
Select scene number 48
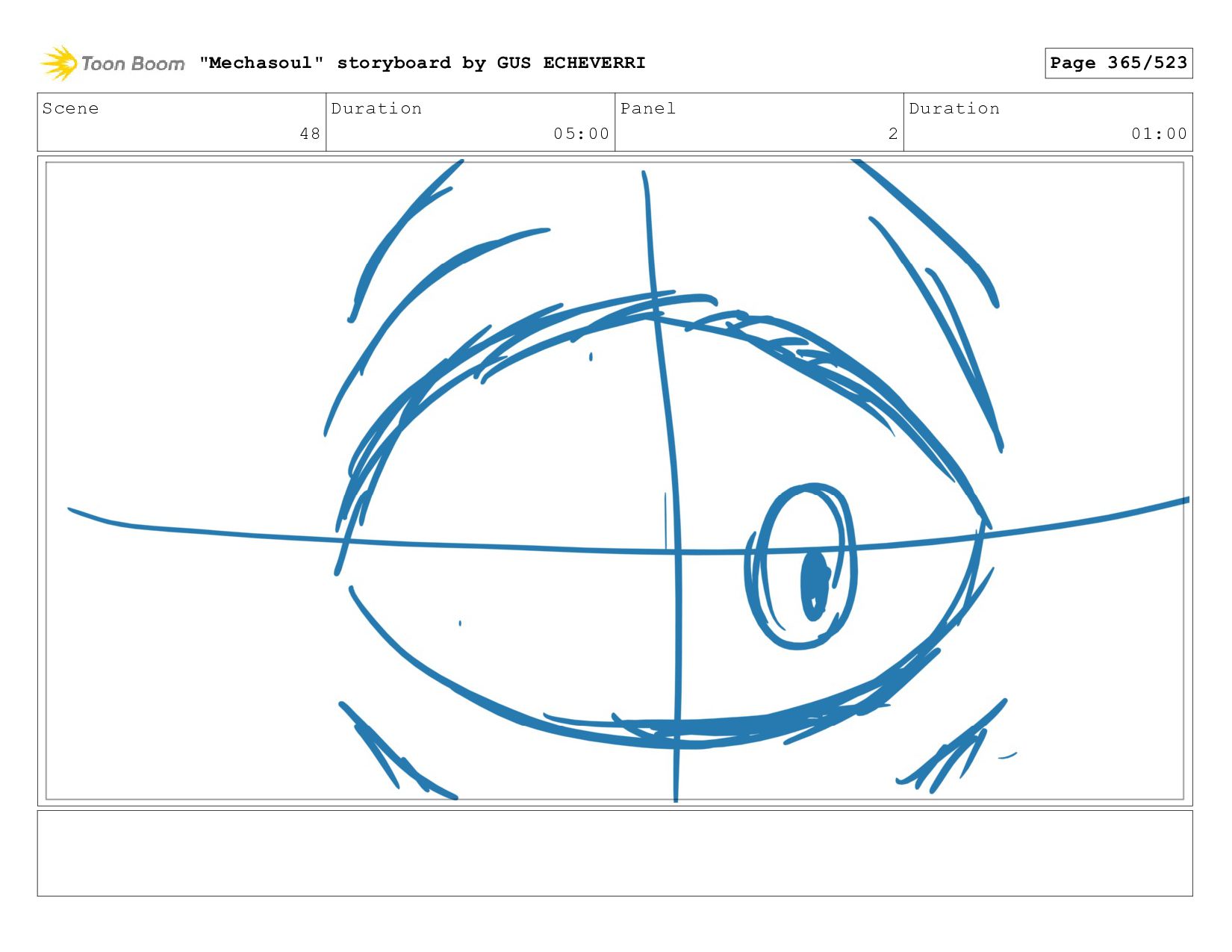(x=310, y=134)
